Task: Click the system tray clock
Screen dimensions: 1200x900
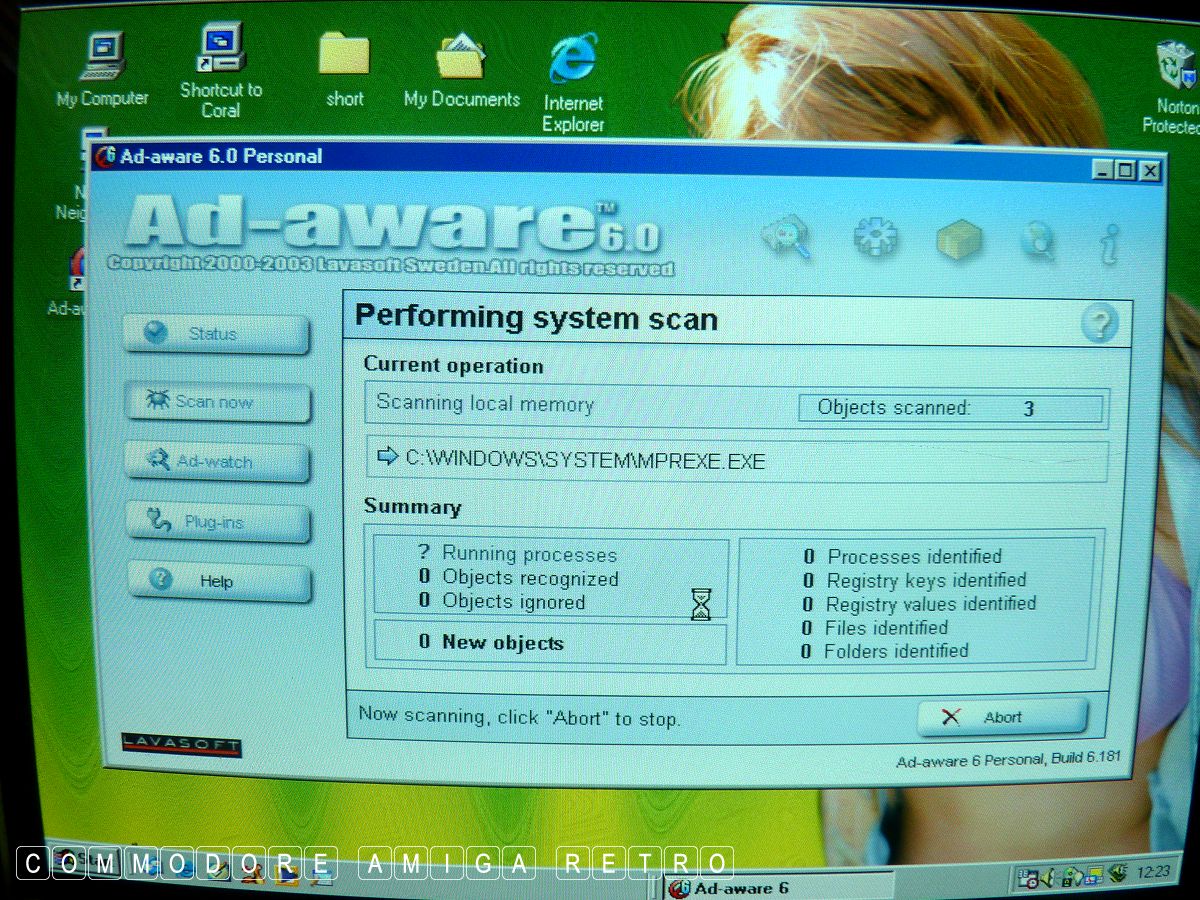Action: [x=1153, y=872]
